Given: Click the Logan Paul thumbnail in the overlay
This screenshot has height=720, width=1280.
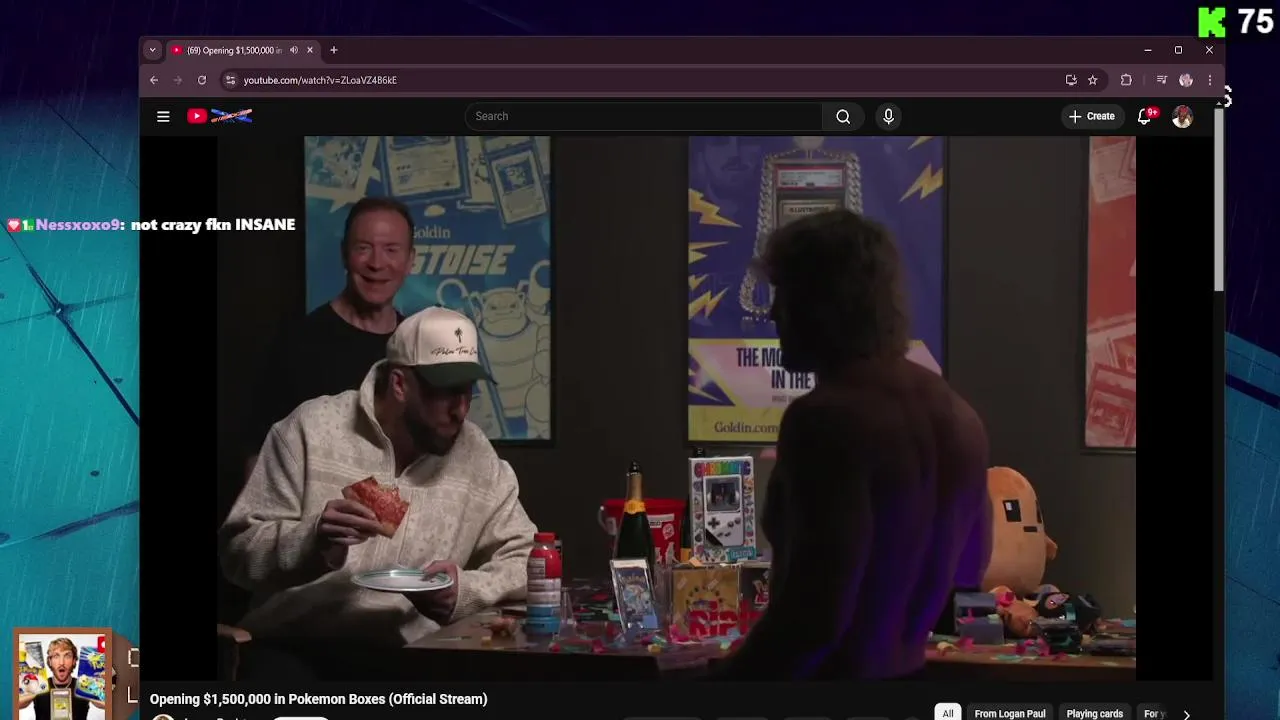Looking at the screenshot, I should click(62, 675).
